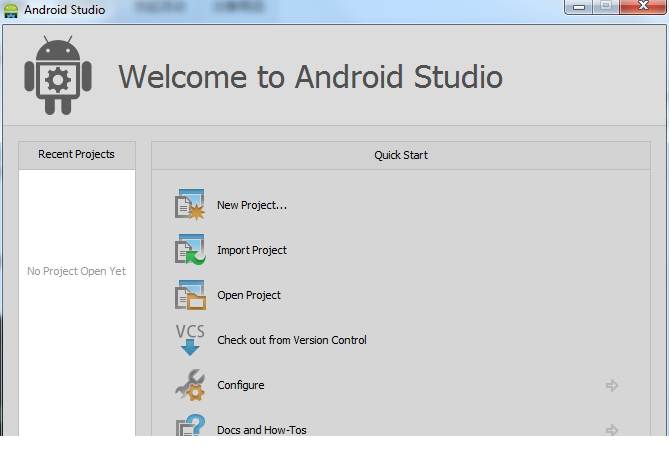
Task: Click the No Project Open Yet text
Action: tap(77, 271)
